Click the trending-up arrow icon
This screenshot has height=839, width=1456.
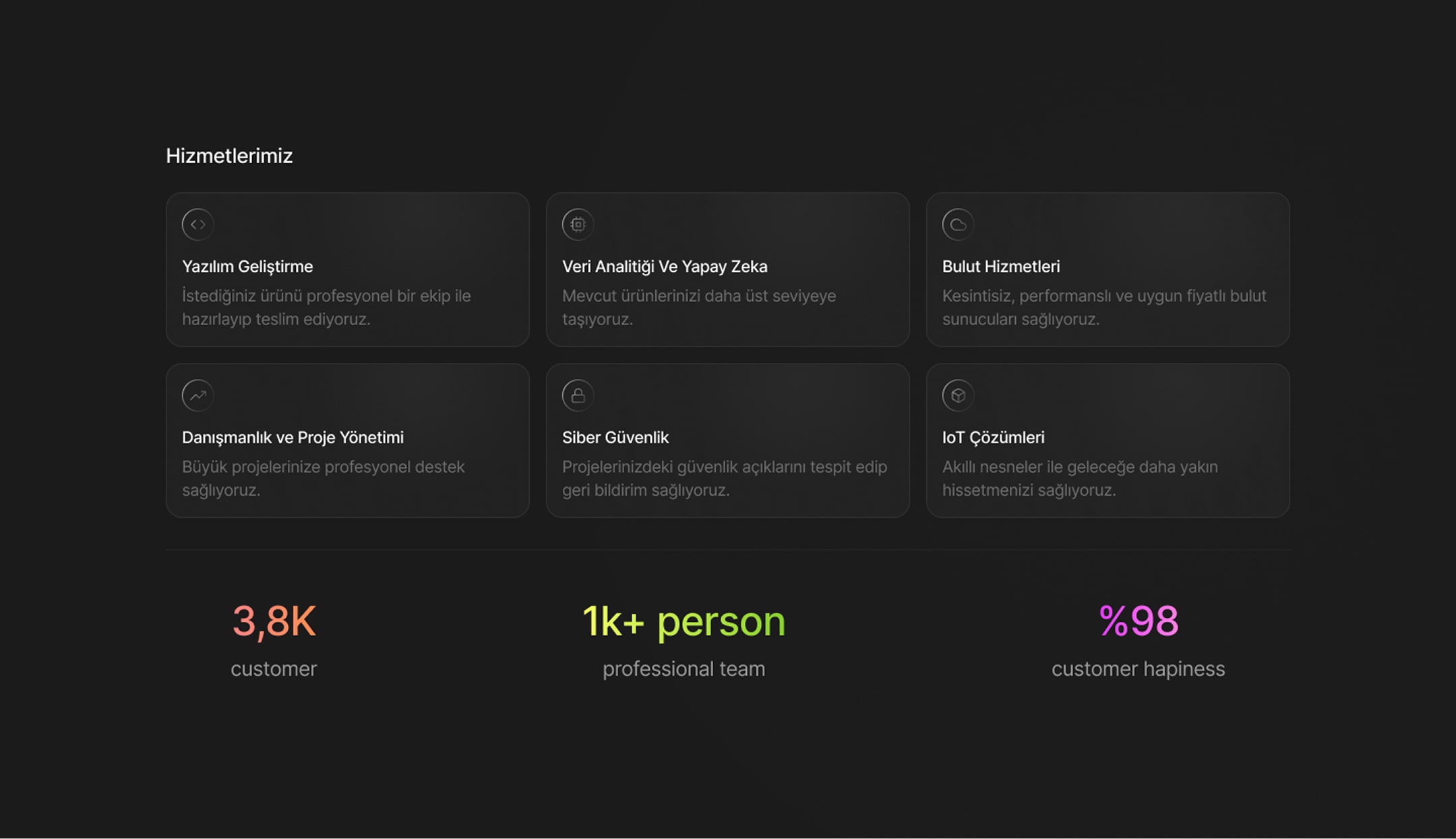(x=198, y=395)
